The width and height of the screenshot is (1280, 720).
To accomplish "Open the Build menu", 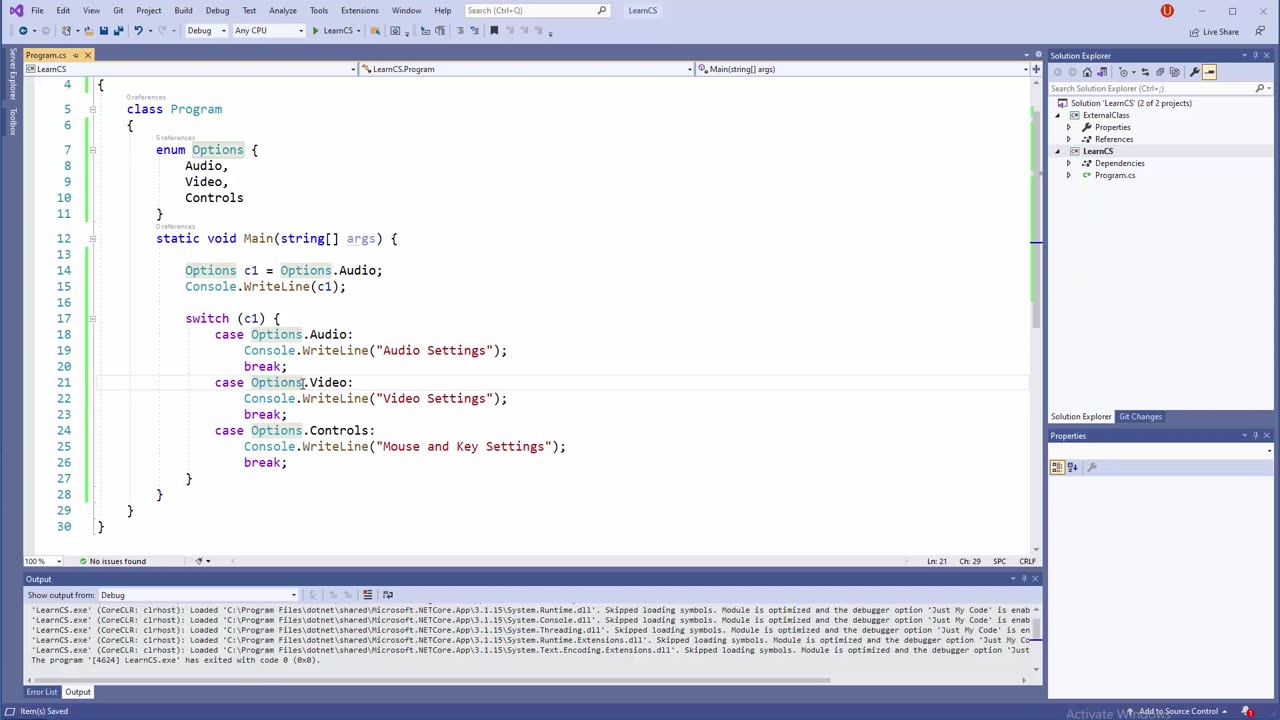I will click(183, 10).
